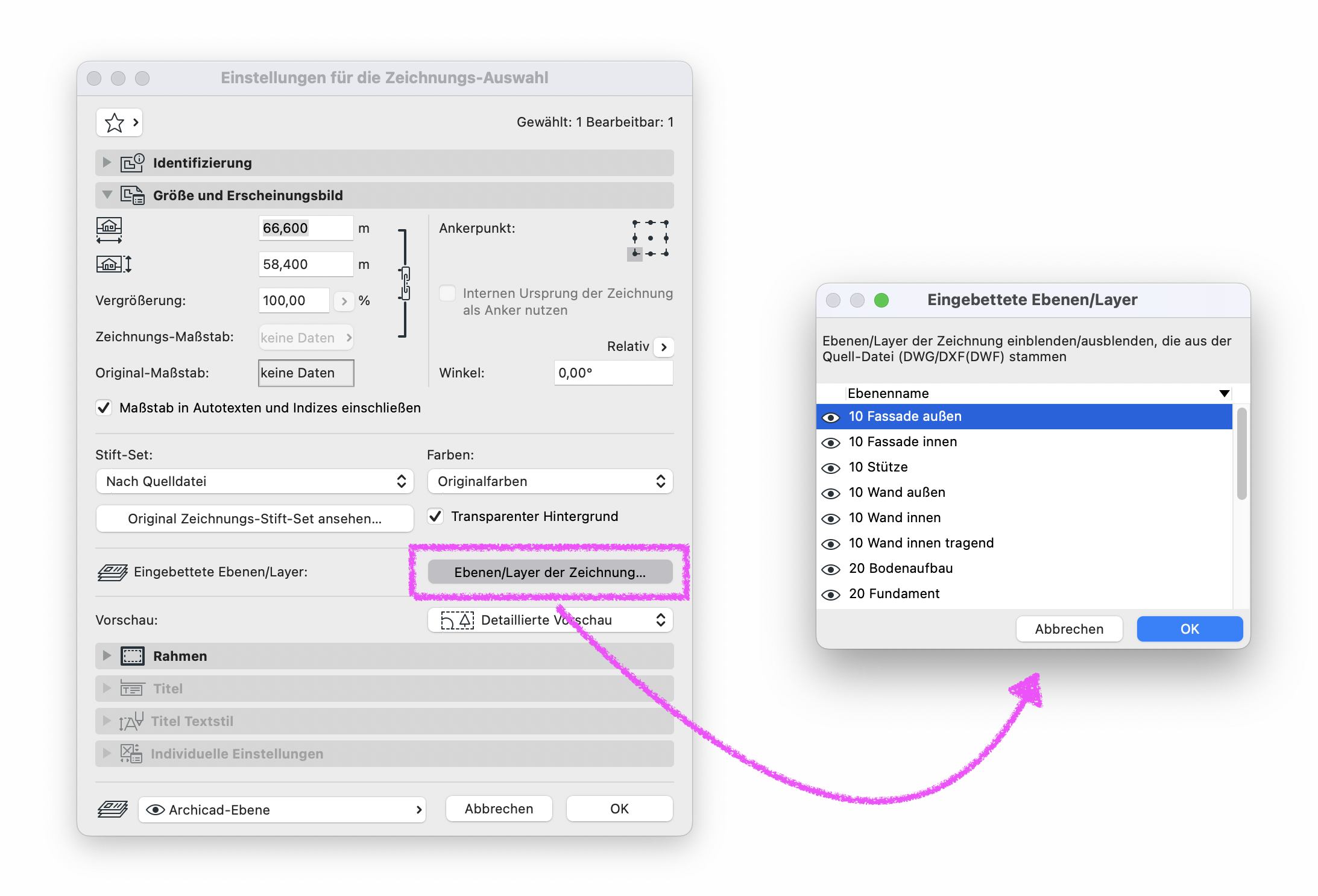Viewport: 1318px width, 896px height.
Task: Select the 10 Wand innen tragend row
Action: 1024,543
